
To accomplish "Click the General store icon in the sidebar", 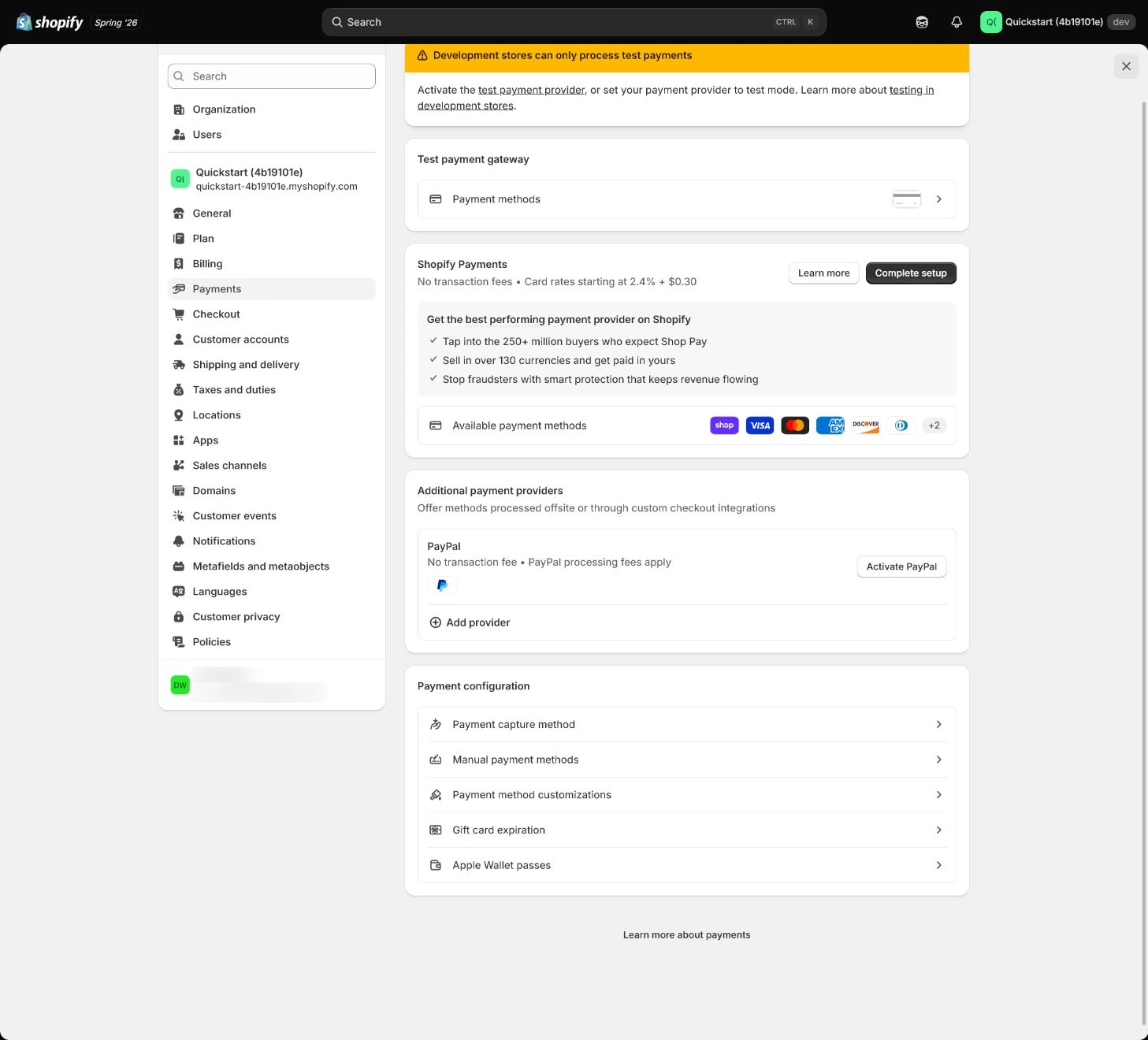I will [x=179, y=214].
